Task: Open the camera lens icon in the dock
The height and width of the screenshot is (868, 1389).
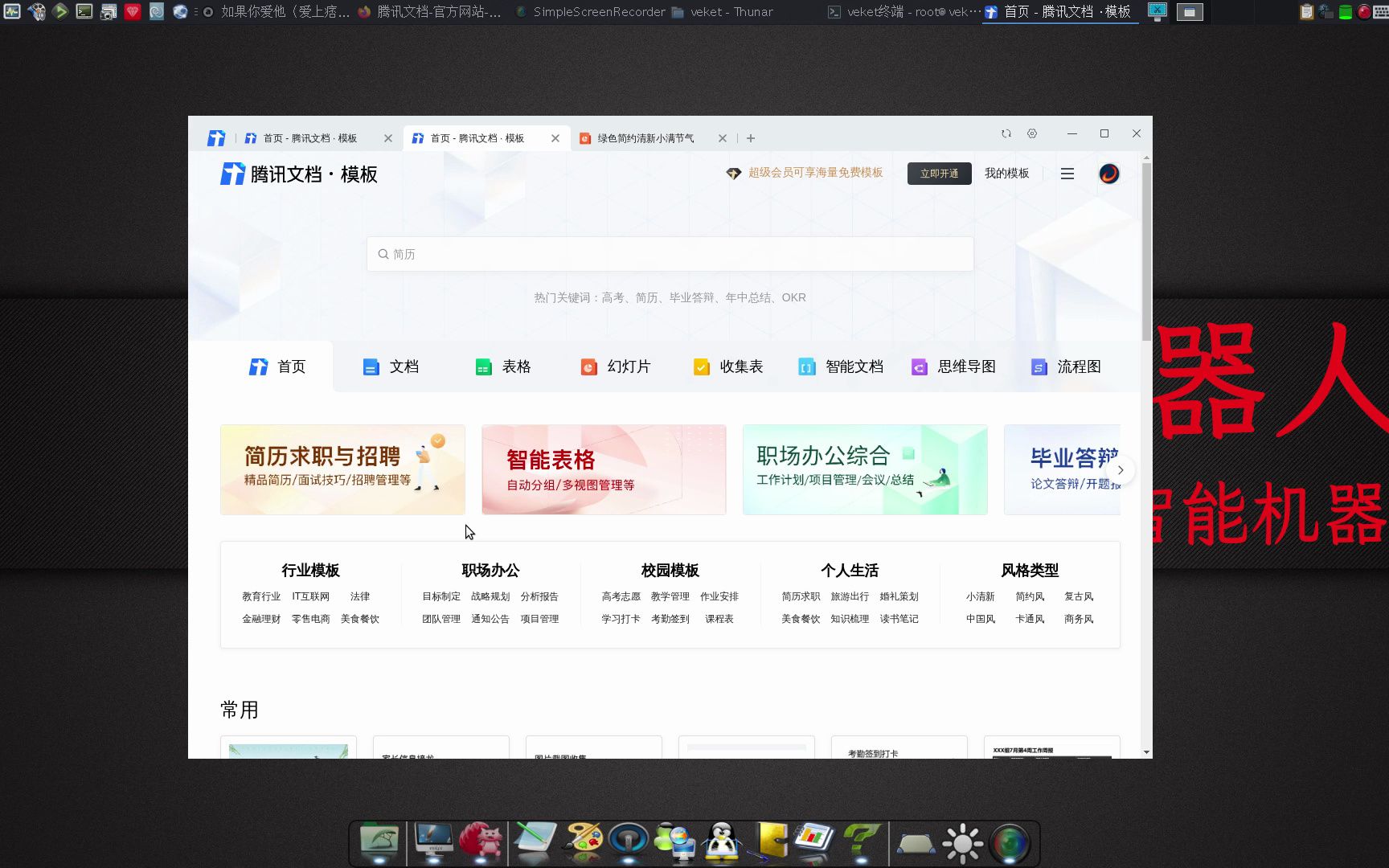Action: click(1010, 844)
